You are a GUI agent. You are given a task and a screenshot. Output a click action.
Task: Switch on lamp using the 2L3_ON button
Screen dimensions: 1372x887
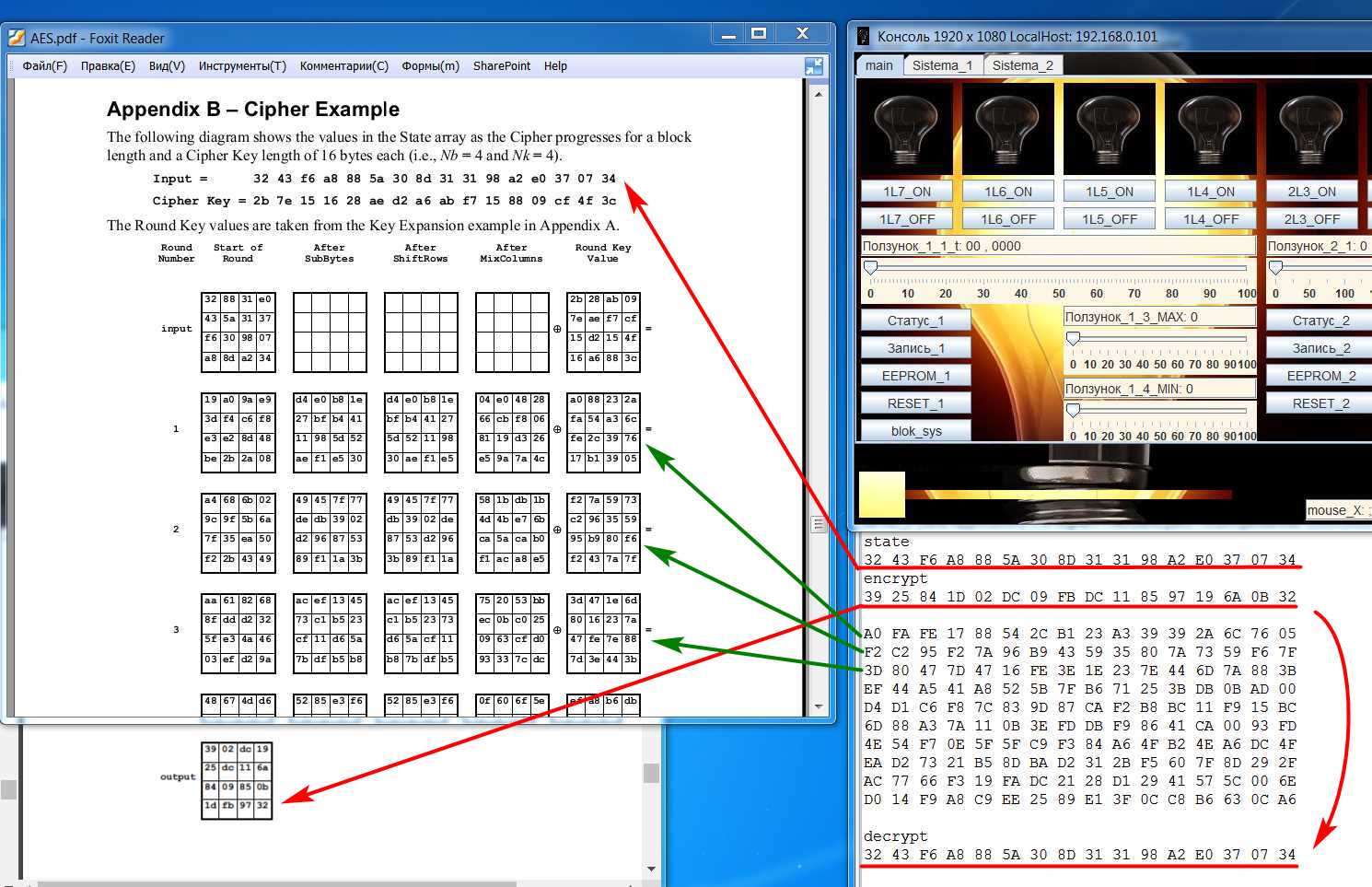[x=1311, y=192]
